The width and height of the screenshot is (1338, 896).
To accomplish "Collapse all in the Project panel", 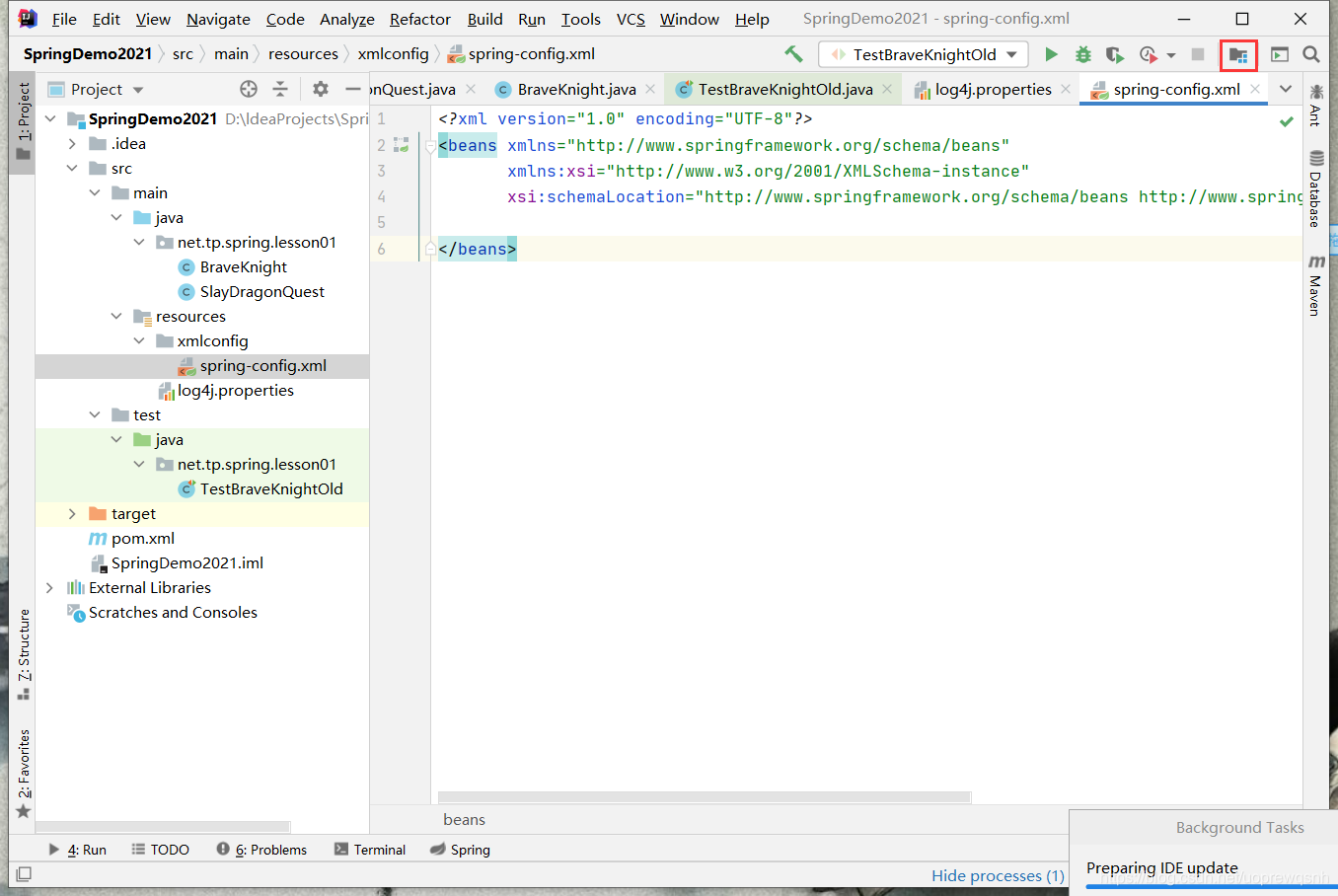I will (280, 89).
